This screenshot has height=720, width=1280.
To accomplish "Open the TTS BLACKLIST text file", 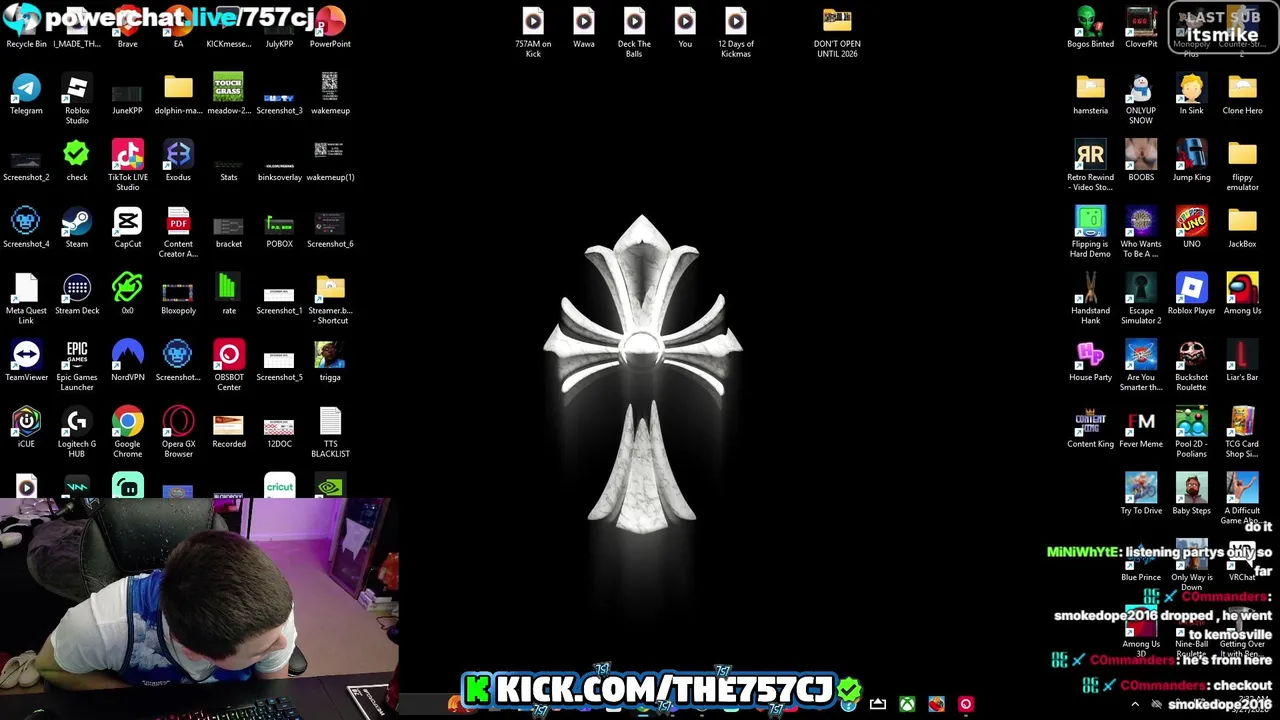I will (x=330, y=433).
